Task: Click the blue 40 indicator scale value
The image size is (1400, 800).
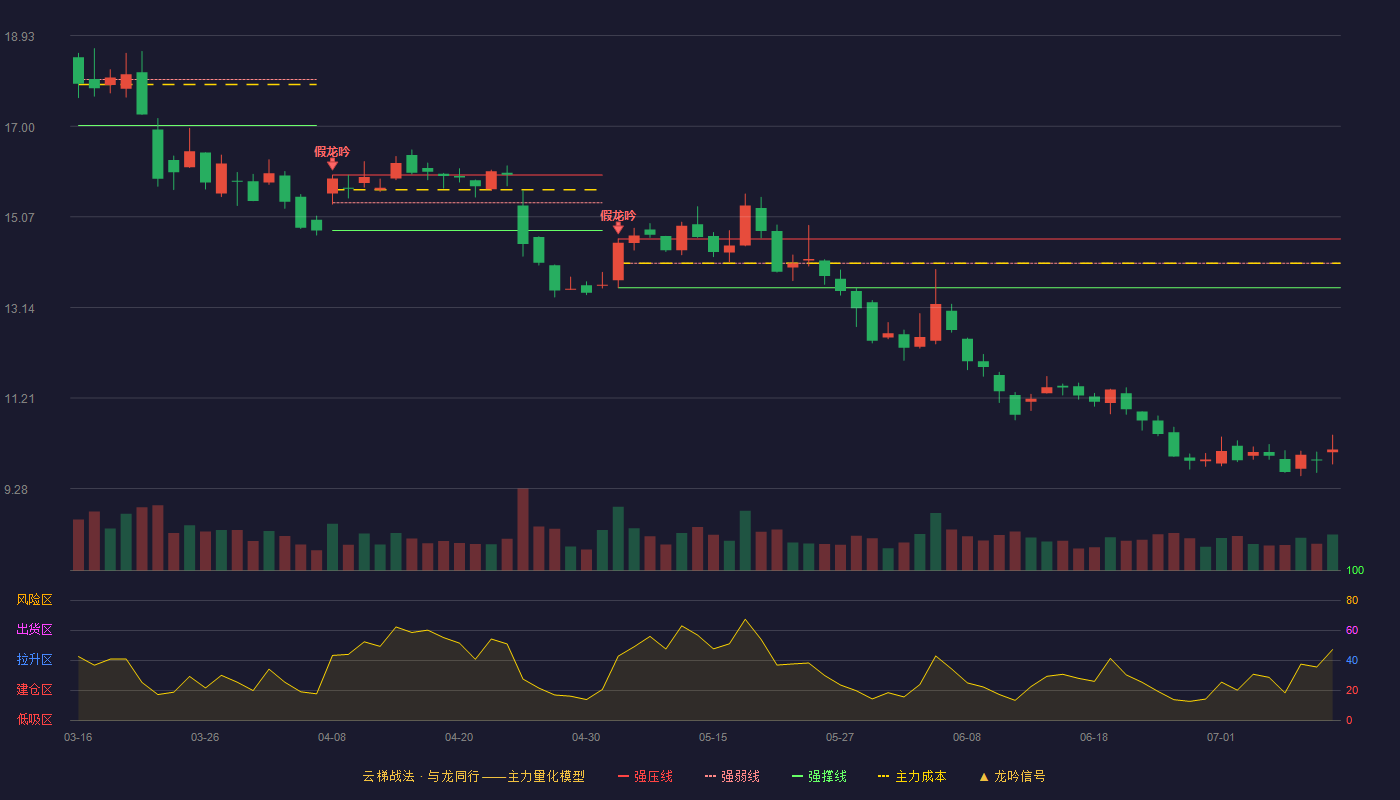Action: click(1352, 660)
